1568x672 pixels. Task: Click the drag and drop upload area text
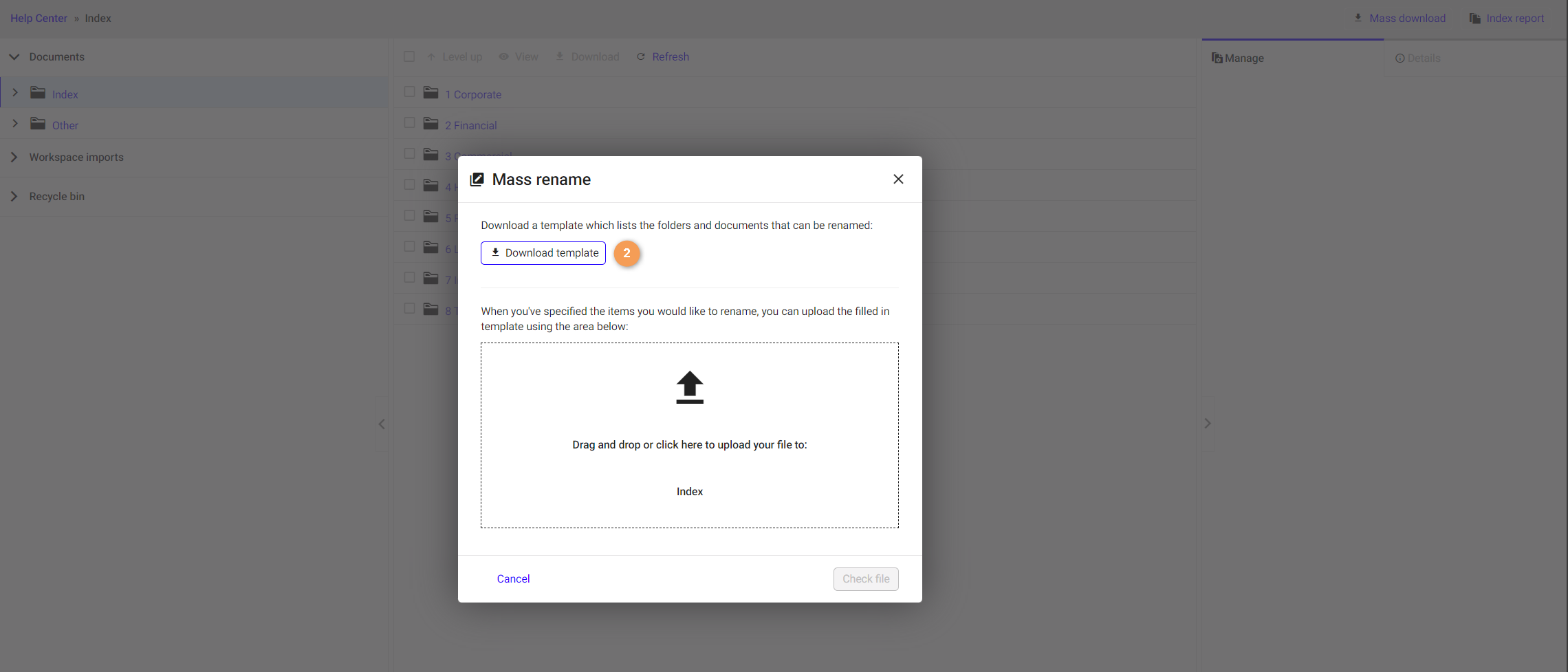[x=690, y=445]
